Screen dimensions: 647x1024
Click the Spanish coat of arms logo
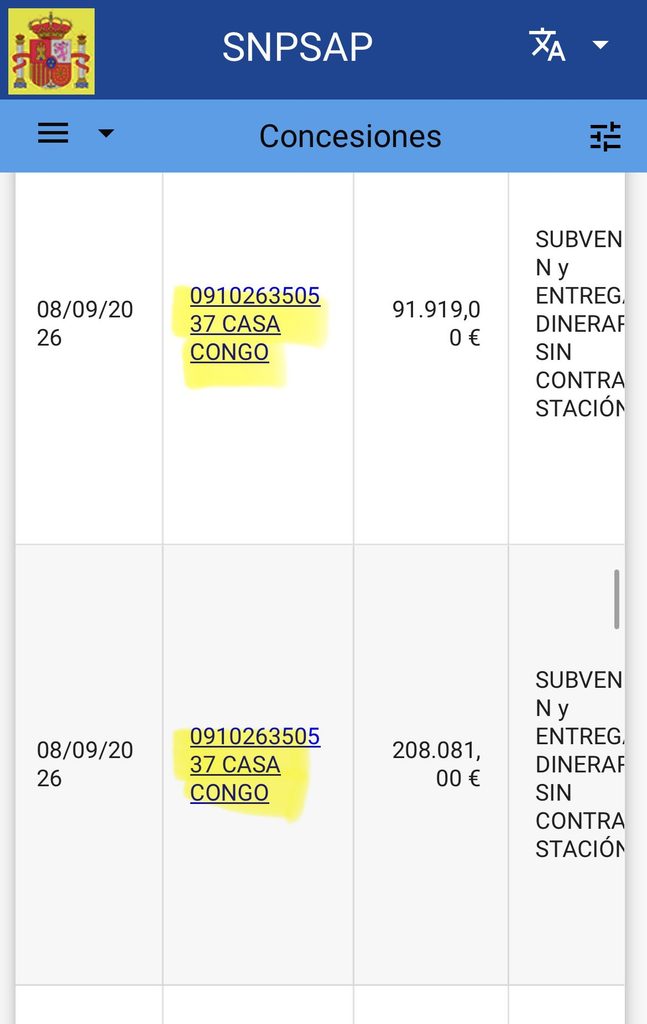[51, 52]
